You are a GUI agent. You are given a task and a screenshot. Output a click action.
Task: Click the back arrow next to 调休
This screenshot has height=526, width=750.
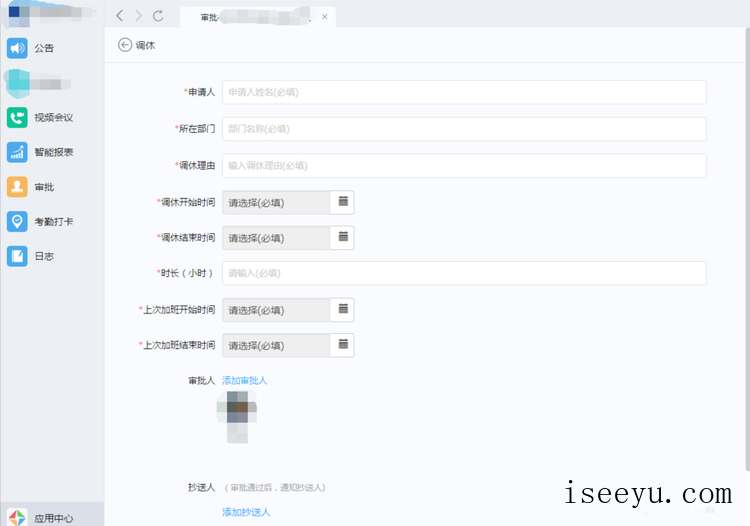point(125,45)
